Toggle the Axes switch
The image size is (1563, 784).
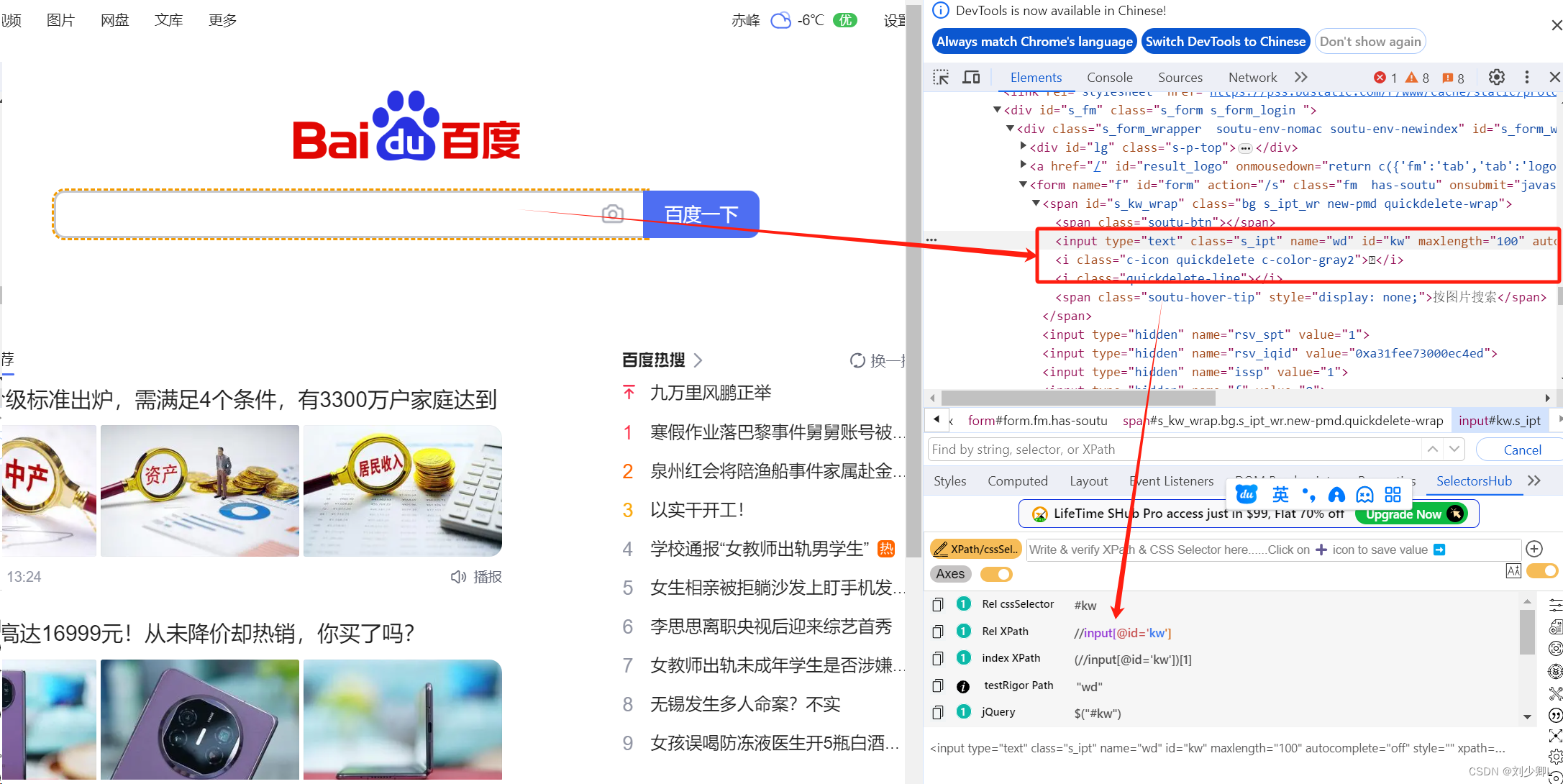pyautogui.click(x=996, y=574)
